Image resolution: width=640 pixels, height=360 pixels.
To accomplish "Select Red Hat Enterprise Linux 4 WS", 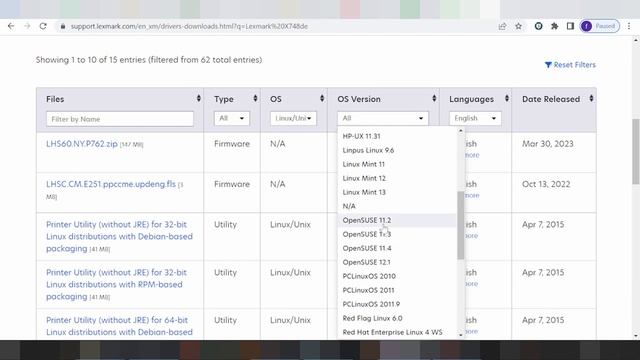I will point(397,332).
